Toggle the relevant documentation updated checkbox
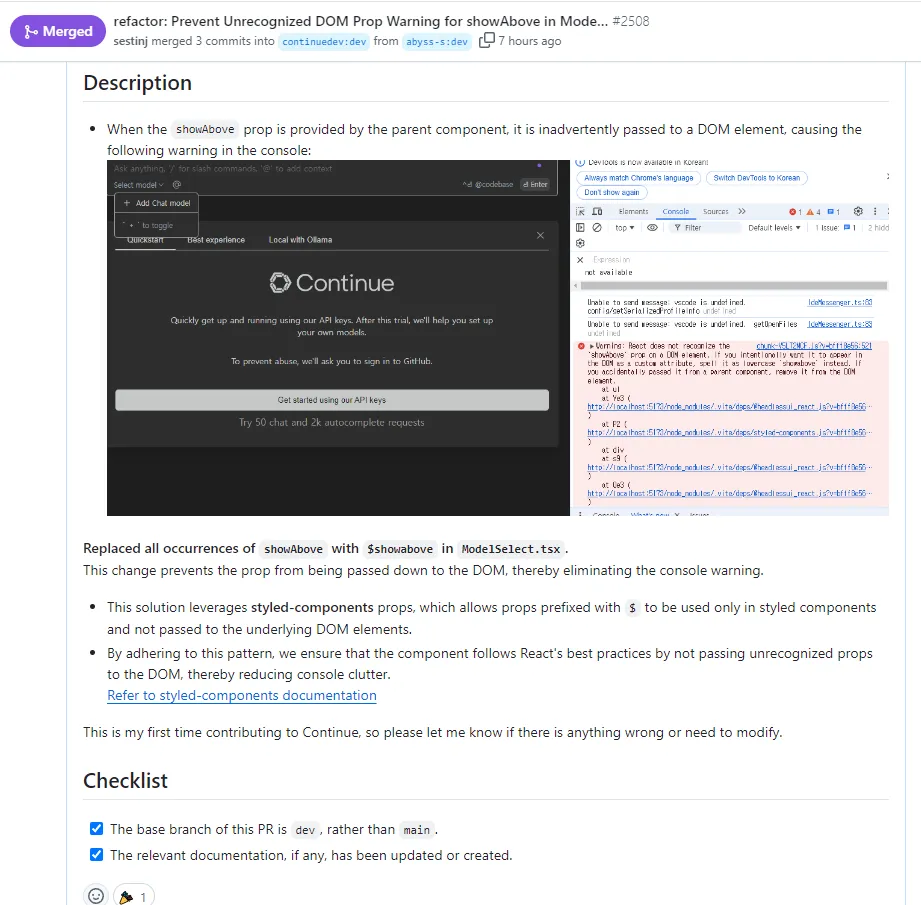 [x=96, y=854]
